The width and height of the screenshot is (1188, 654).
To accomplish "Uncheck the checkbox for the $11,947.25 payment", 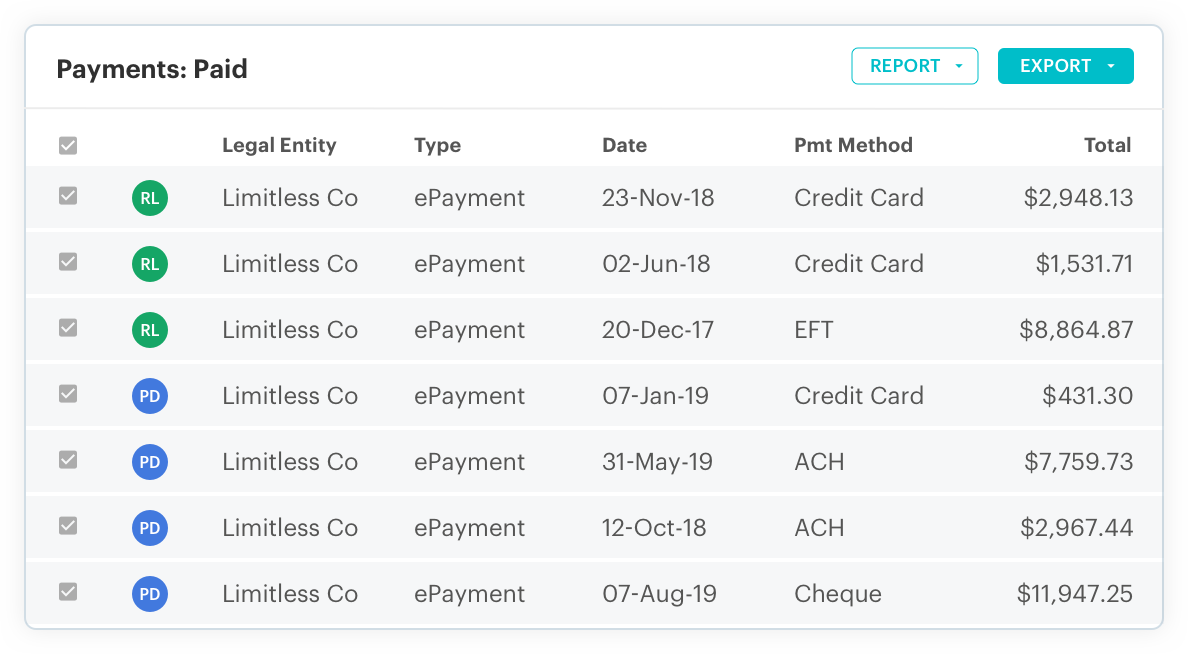I will (x=68, y=593).
